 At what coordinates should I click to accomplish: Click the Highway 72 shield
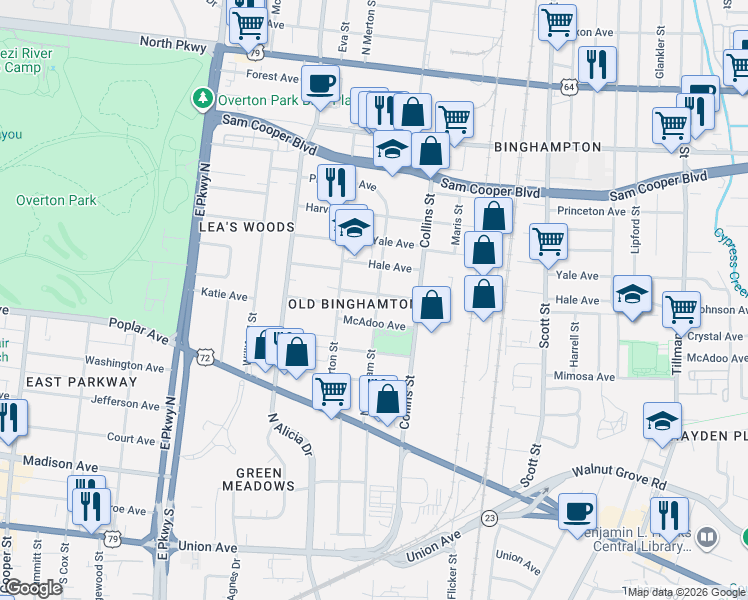click(x=205, y=356)
